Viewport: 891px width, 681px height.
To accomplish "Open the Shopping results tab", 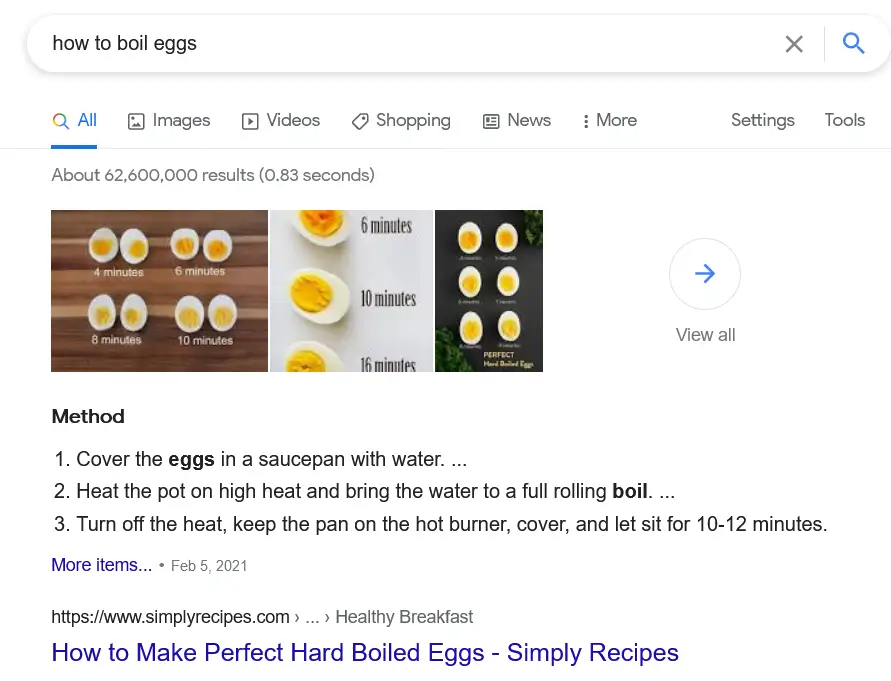I will click(x=401, y=121).
